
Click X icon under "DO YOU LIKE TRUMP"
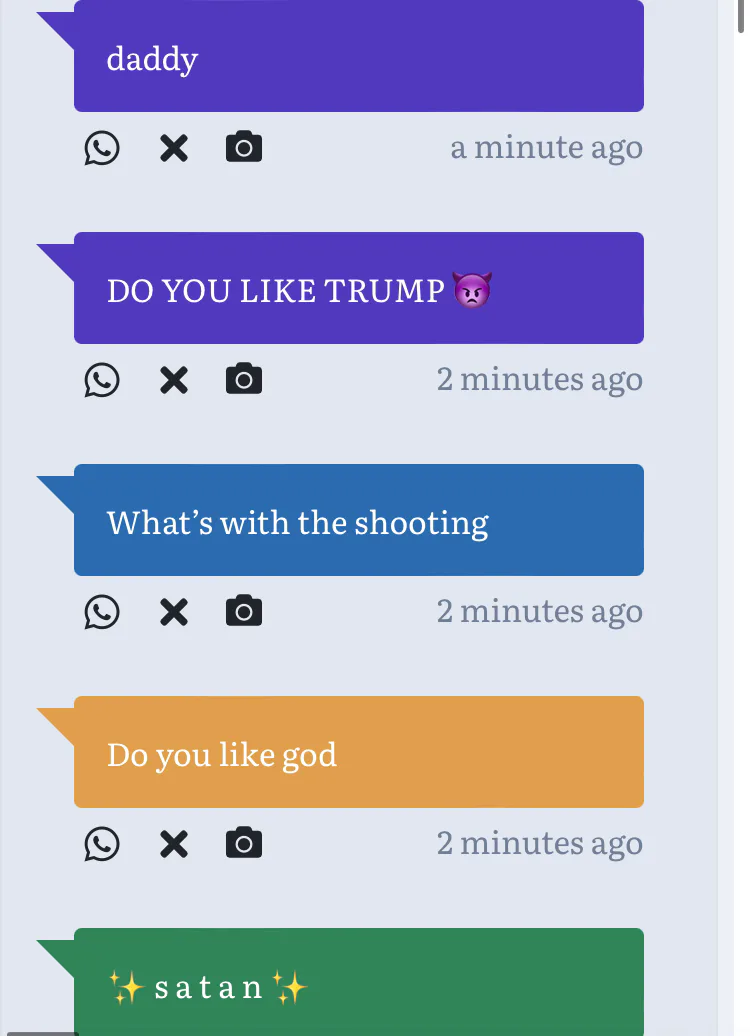click(x=174, y=380)
